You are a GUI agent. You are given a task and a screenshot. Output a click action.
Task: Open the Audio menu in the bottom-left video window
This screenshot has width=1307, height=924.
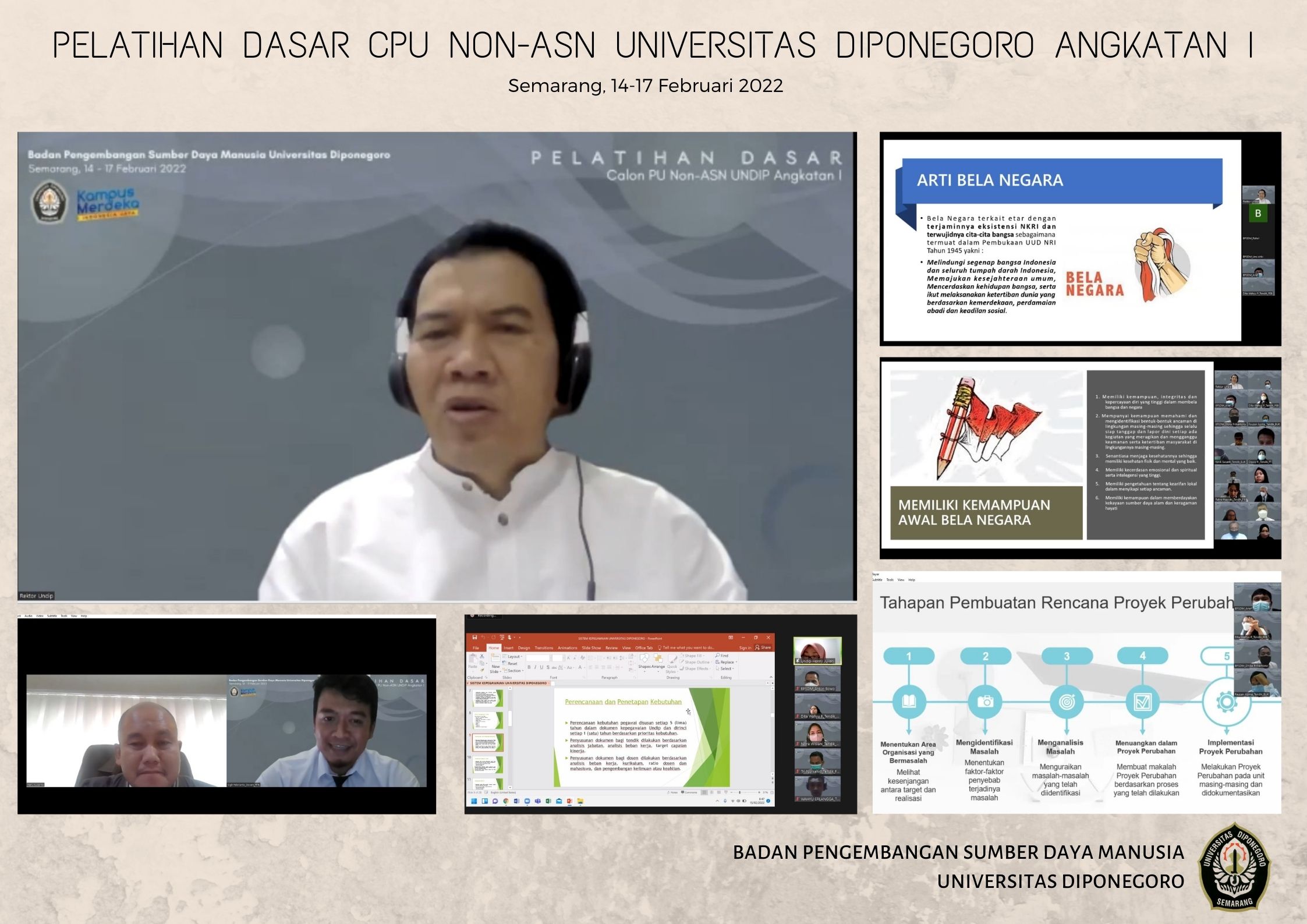tap(29, 616)
